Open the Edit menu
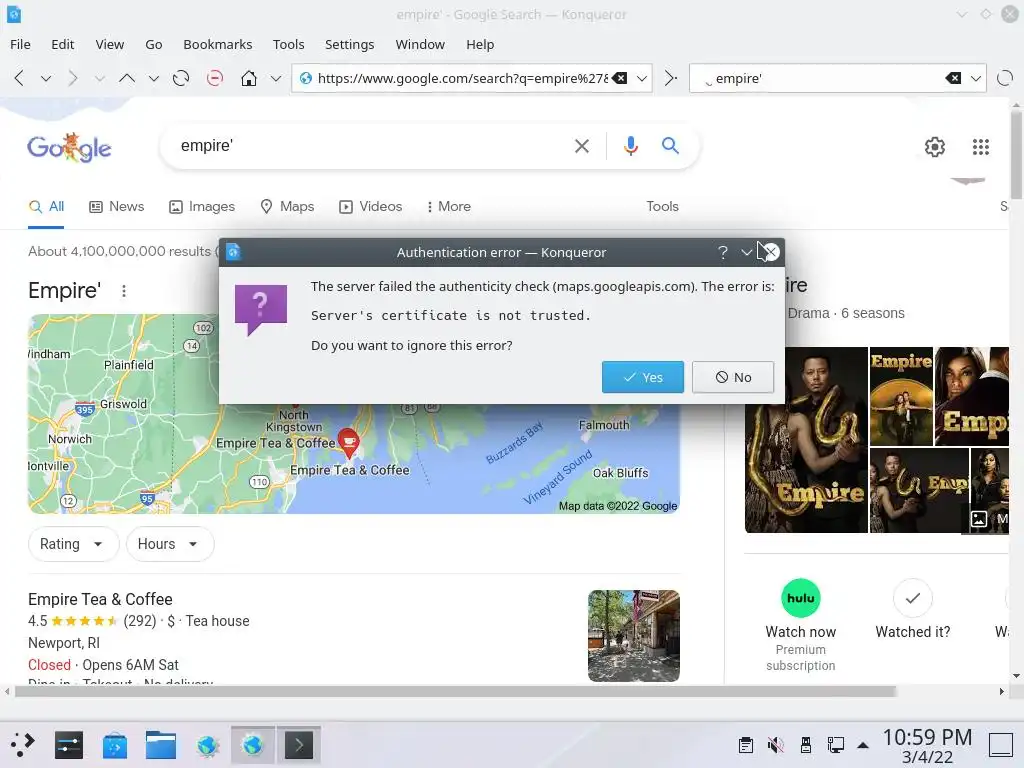This screenshot has height=768, width=1024. [63, 44]
